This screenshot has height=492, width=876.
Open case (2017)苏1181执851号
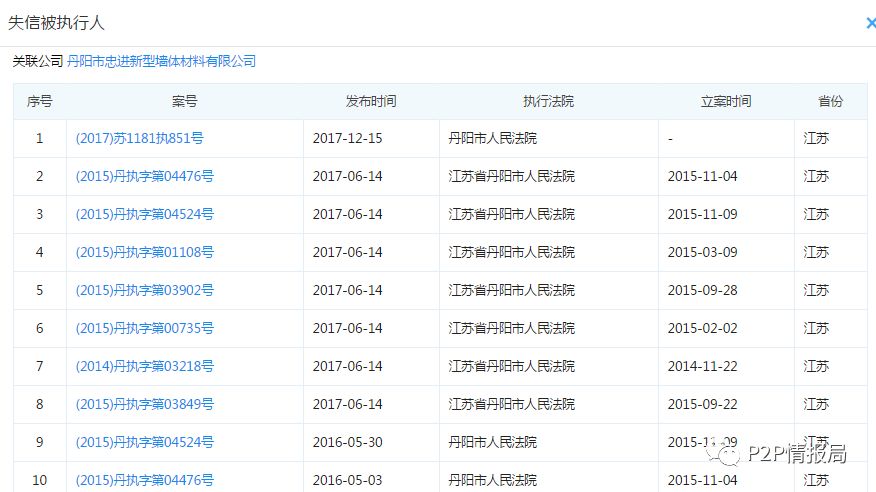140,138
